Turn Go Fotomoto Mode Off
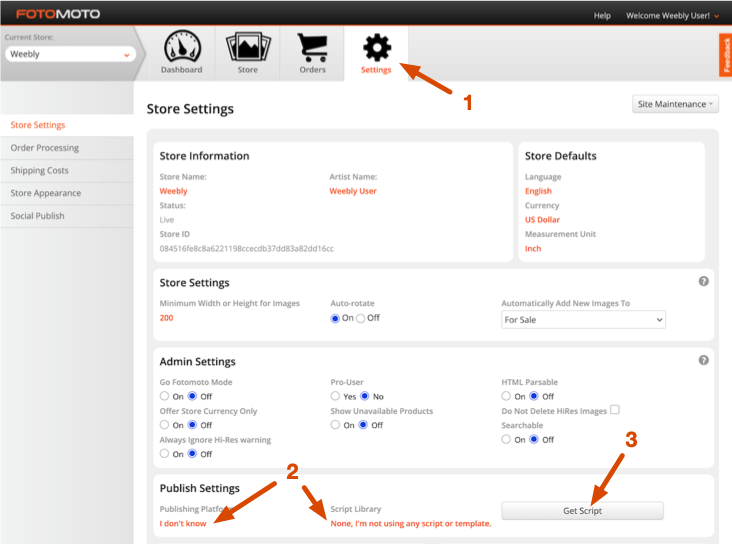 pyautogui.click(x=192, y=396)
